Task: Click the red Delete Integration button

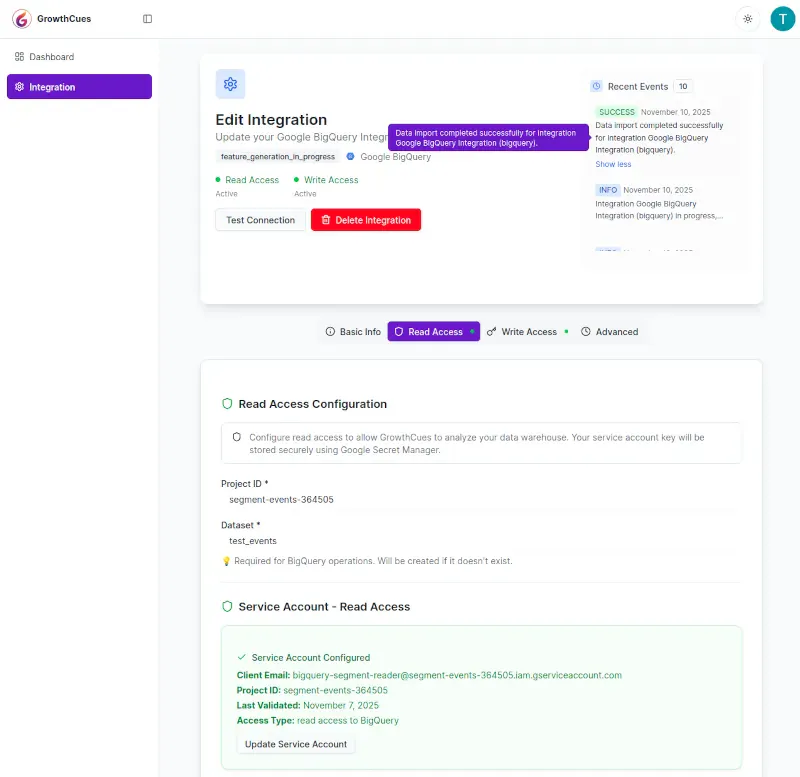Action: point(366,220)
